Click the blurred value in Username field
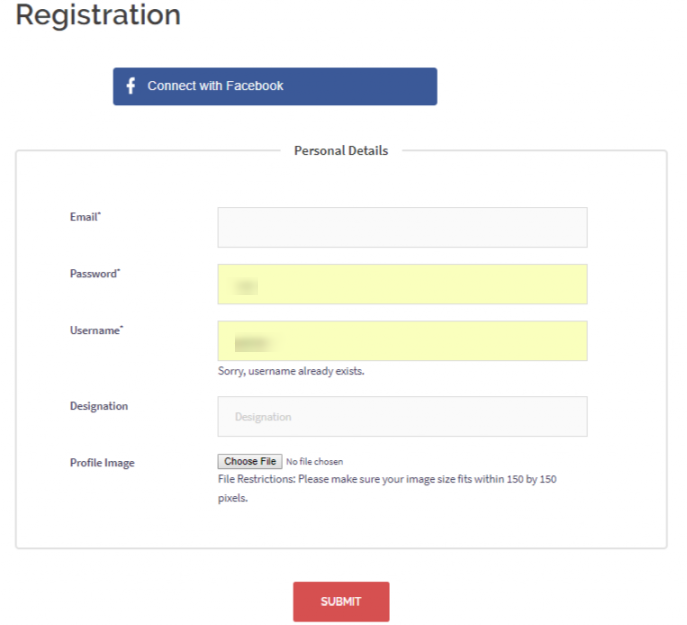This screenshot has height=625, width=687. pos(248,343)
